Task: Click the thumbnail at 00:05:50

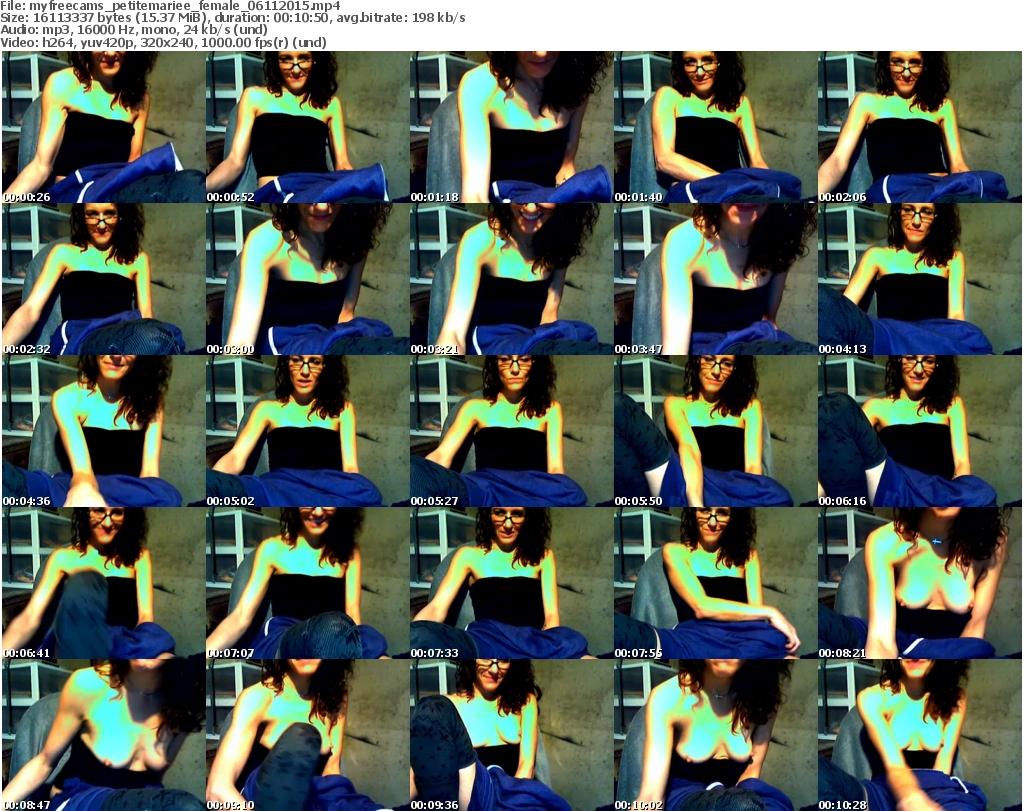Action: [x=716, y=432]
